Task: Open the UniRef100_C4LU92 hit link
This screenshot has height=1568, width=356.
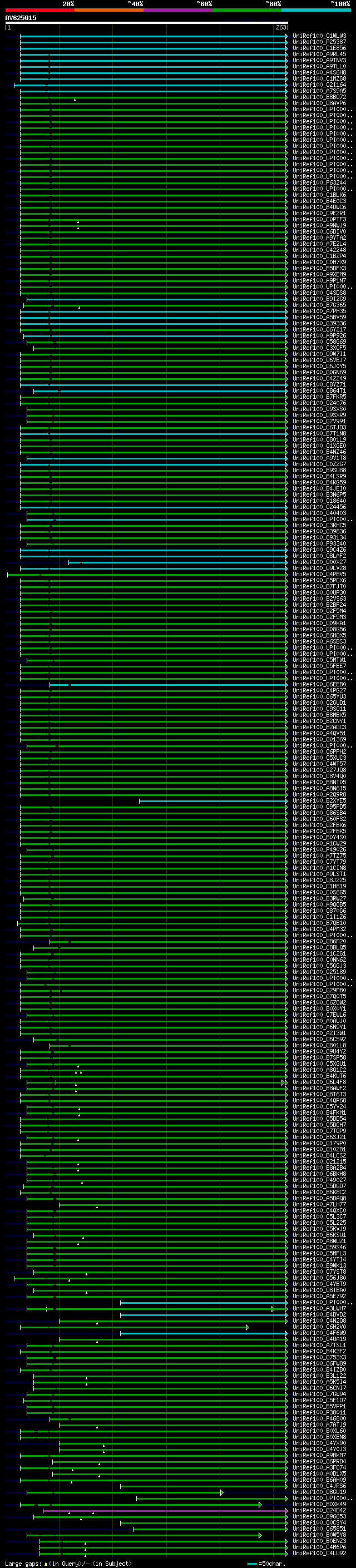Action: click(319, 1554)
